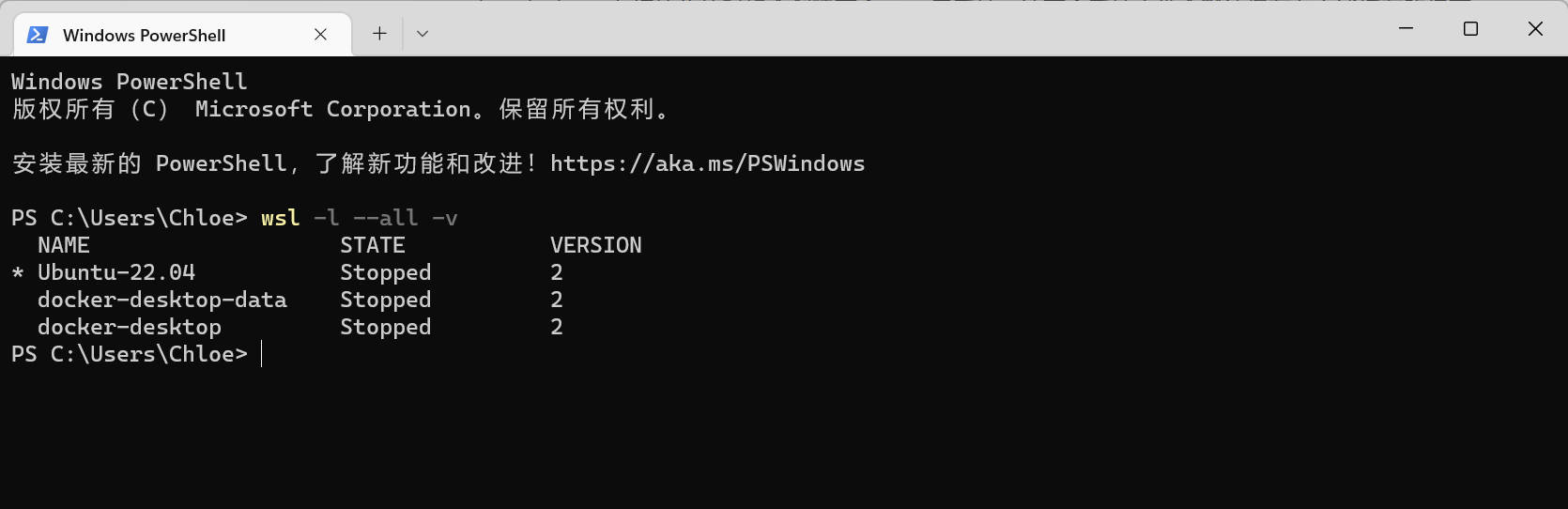Open a new tab with the plus button

pyautogui.click(x=379, y=34)
